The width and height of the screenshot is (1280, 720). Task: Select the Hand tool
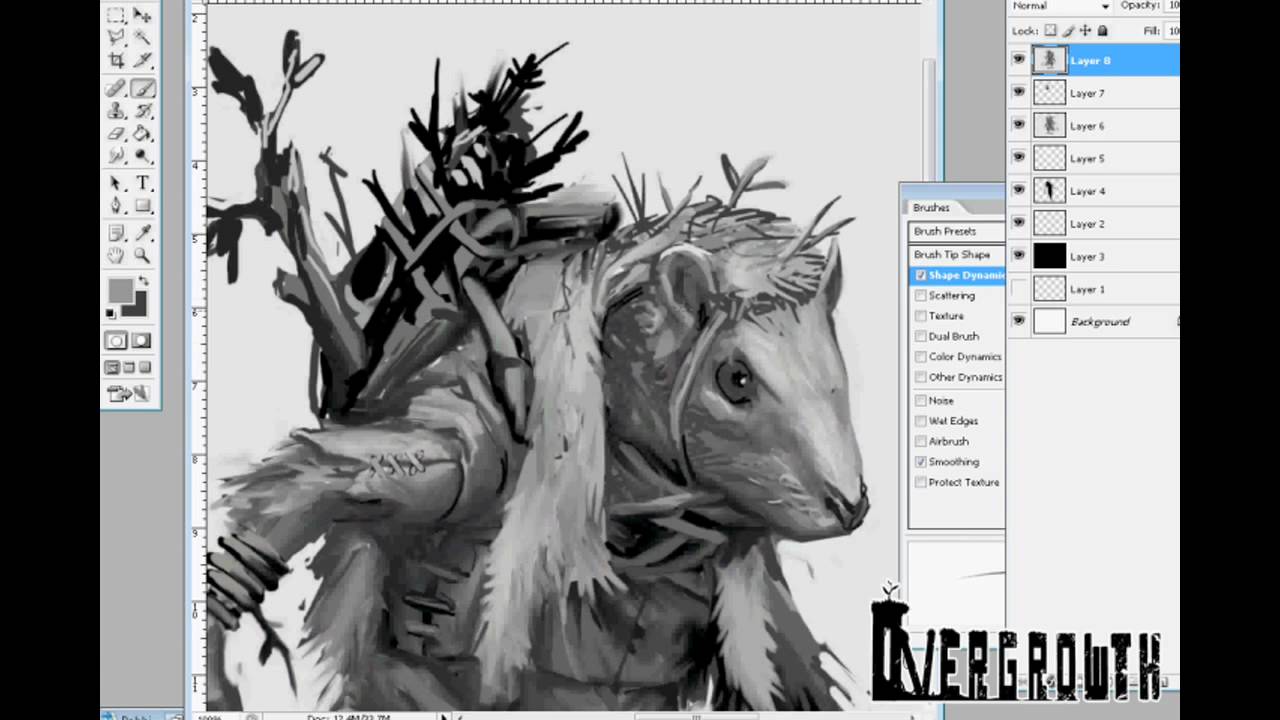click(117, 256)
